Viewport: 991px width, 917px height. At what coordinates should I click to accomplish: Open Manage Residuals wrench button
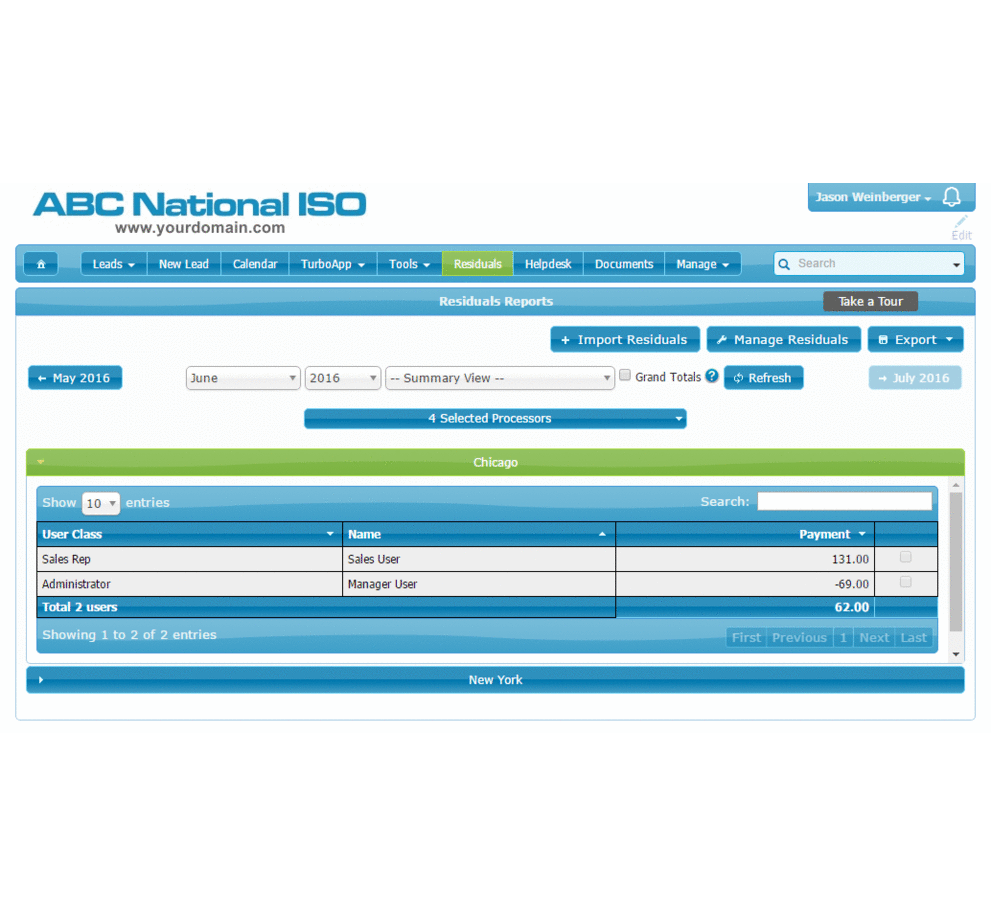click(783, 340)
